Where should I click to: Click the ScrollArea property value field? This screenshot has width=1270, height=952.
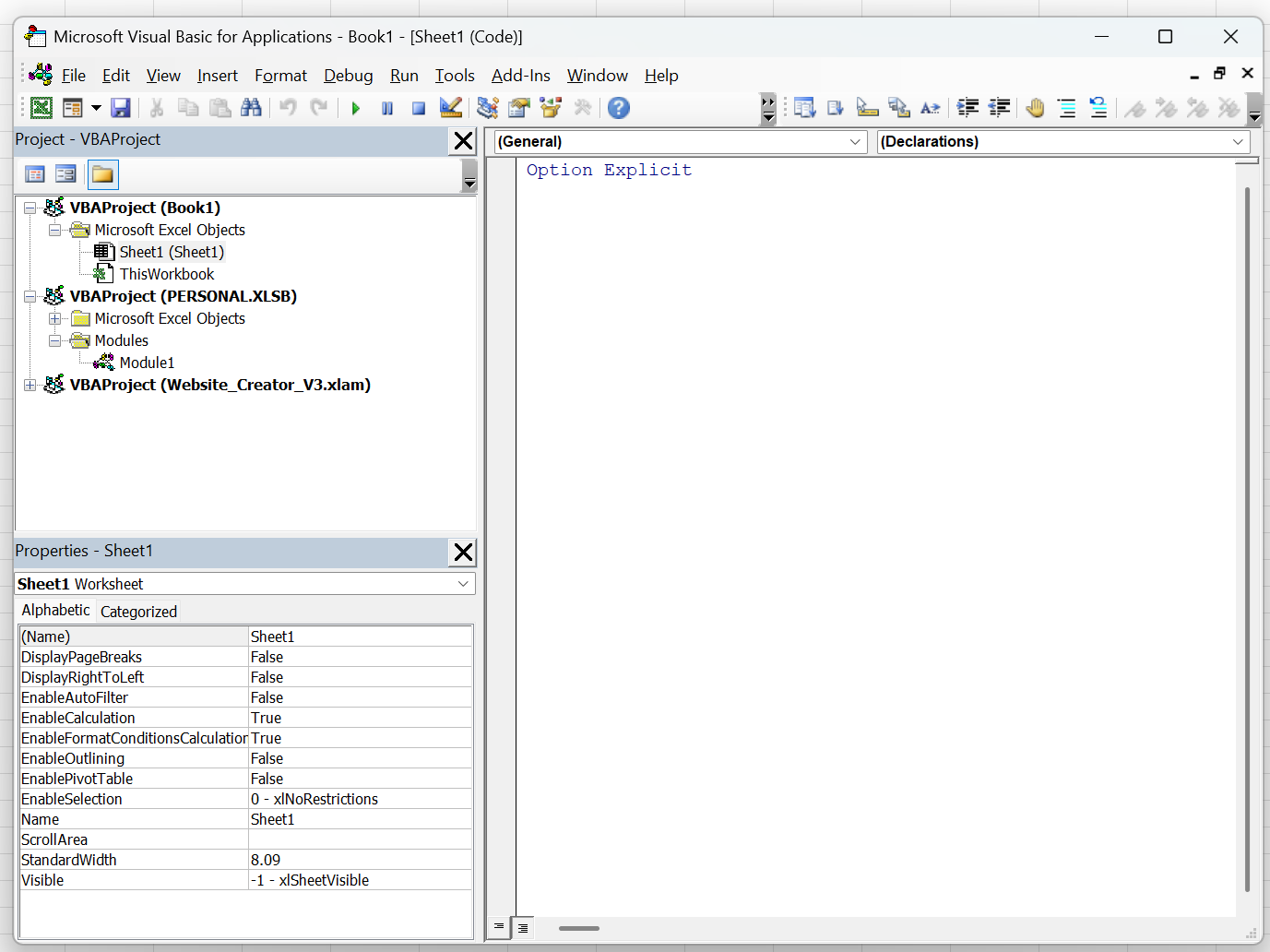(x=360, y=839)
